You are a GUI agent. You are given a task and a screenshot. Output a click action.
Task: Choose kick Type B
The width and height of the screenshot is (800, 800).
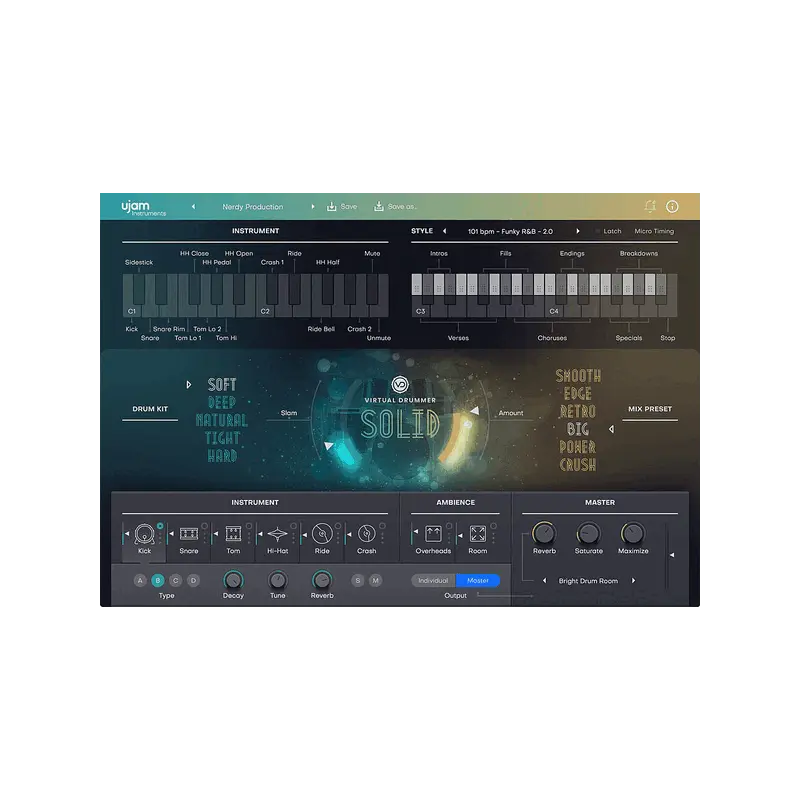(158, 581)
